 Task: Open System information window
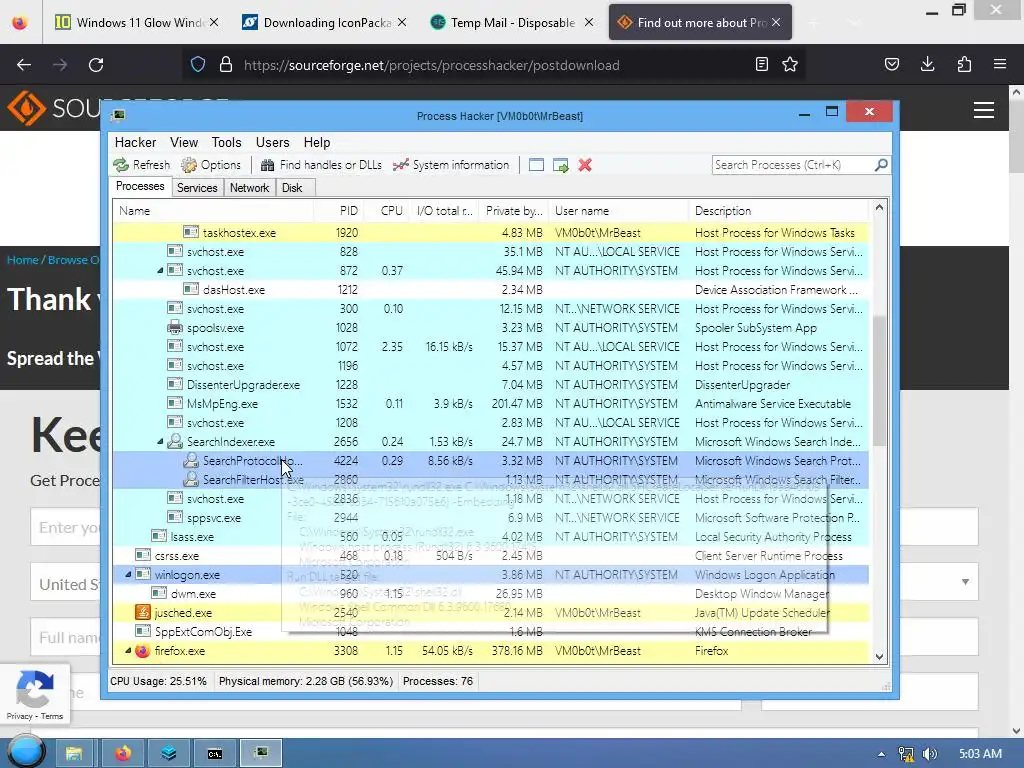[451, 165]
